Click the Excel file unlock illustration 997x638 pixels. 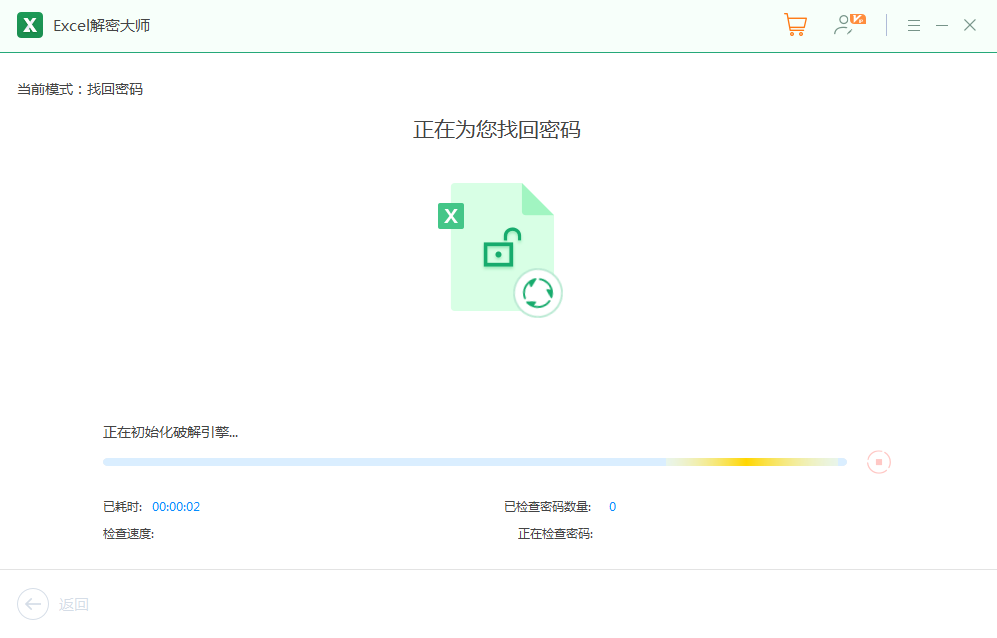pyautogui.click(x=500, y=249)
